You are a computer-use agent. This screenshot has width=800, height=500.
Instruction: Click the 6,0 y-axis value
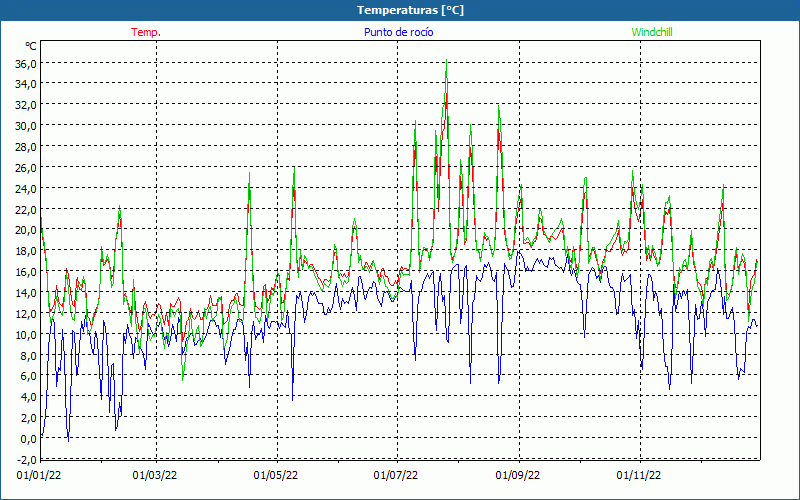28,376
